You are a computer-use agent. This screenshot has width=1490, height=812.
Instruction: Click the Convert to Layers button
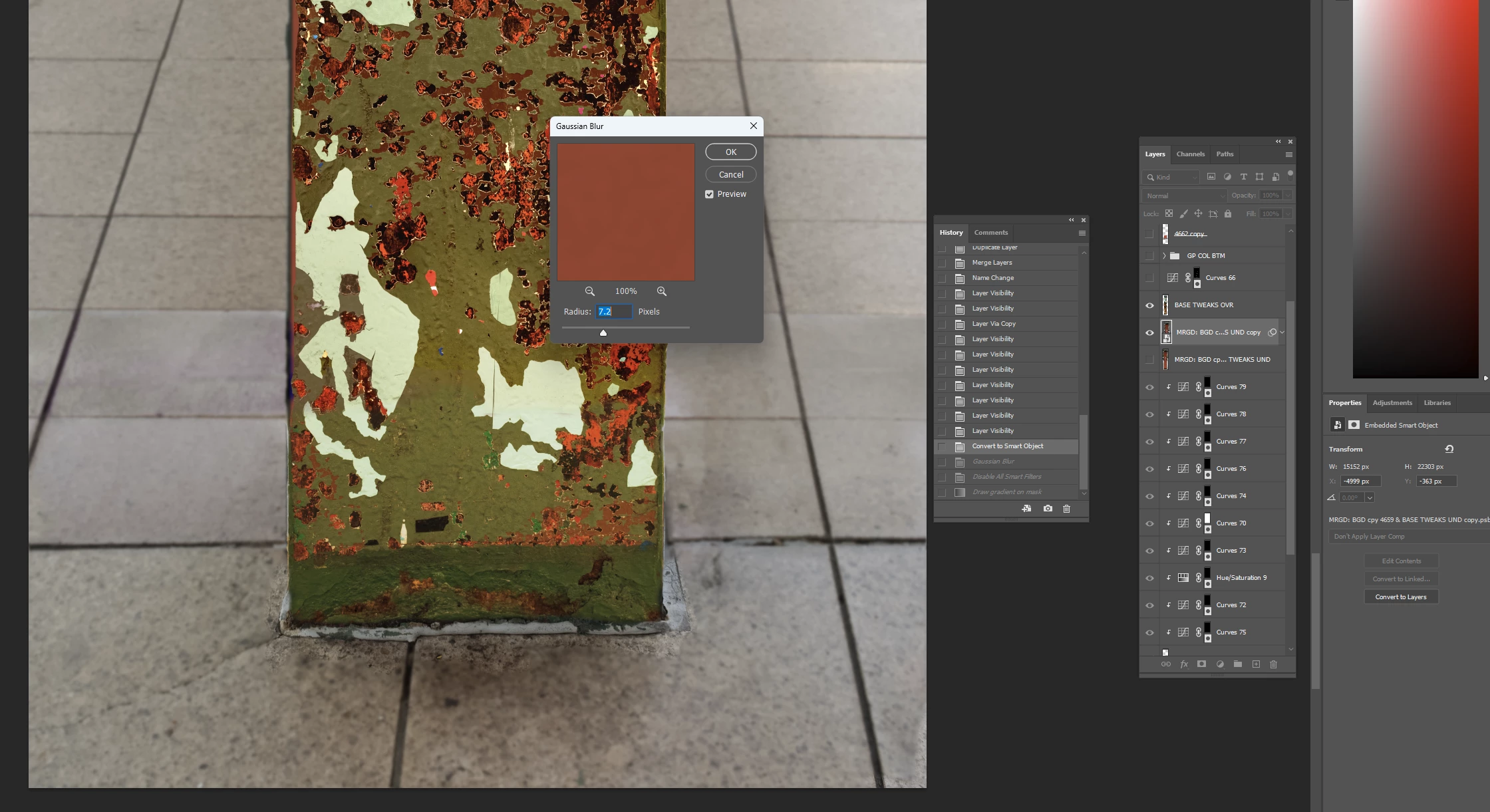click(x=1400, y=597)
